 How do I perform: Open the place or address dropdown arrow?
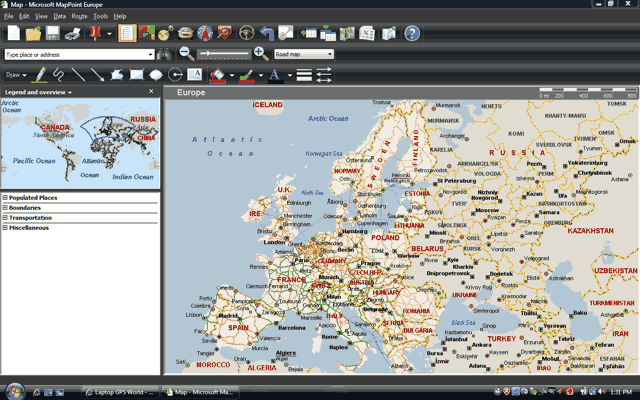151,54
